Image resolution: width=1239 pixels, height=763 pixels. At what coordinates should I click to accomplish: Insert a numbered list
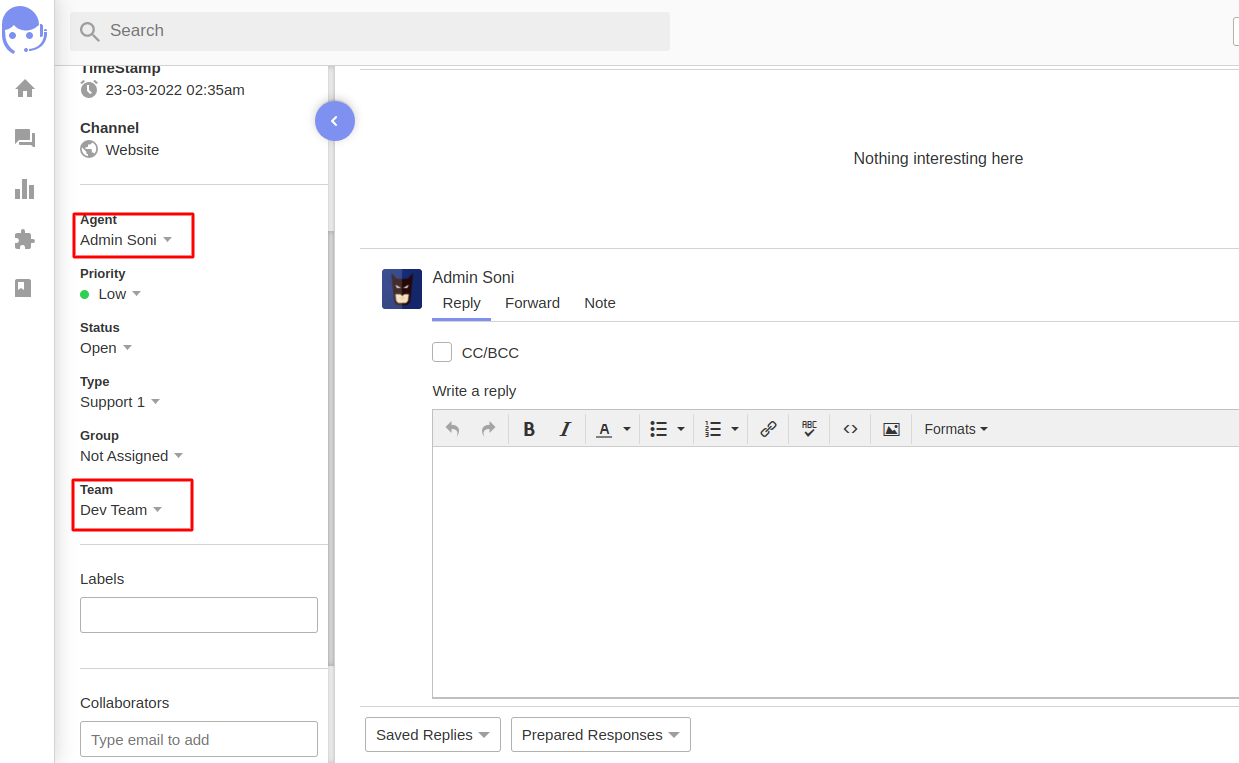(x=713, y=429)
